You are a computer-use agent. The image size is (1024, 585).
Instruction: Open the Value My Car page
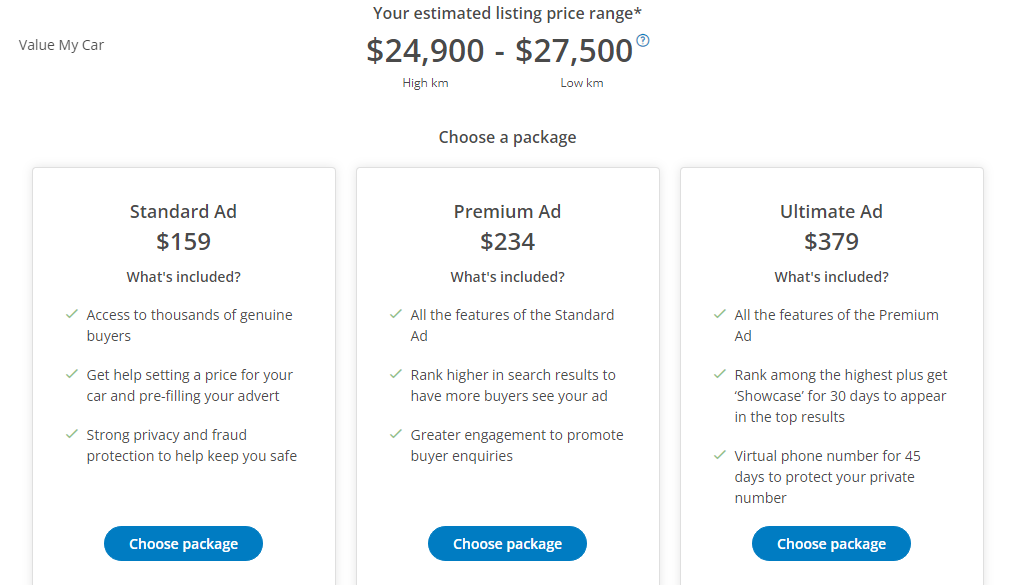point(61,44)
